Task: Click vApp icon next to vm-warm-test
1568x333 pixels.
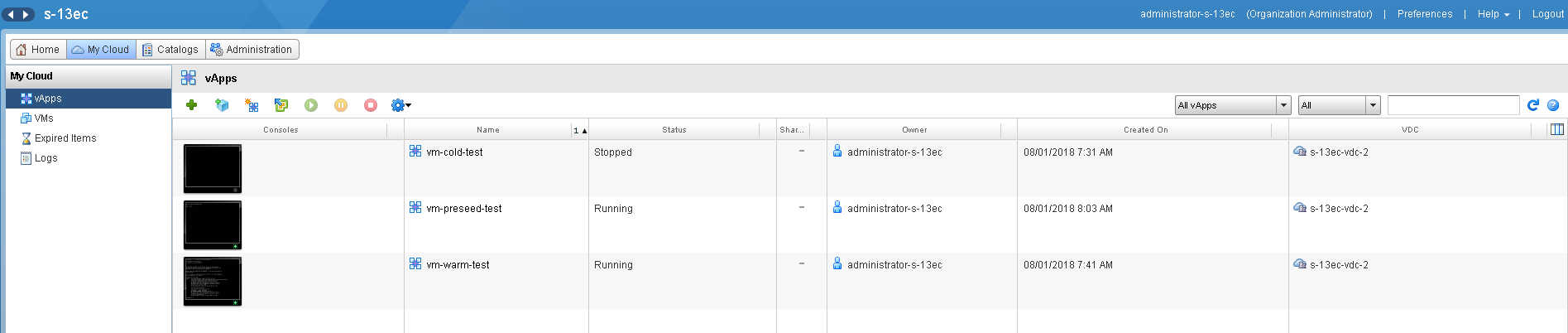Action: [x=415, y=263]
